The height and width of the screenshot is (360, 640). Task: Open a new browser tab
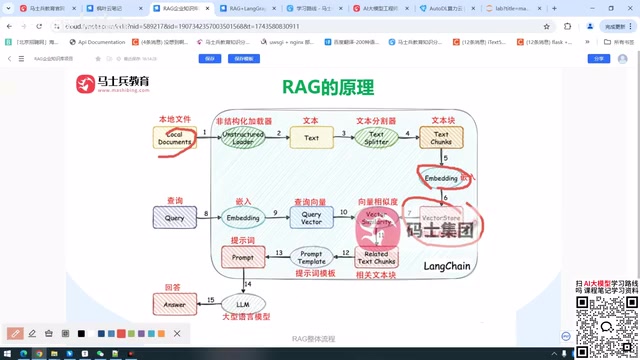[554, 8]
